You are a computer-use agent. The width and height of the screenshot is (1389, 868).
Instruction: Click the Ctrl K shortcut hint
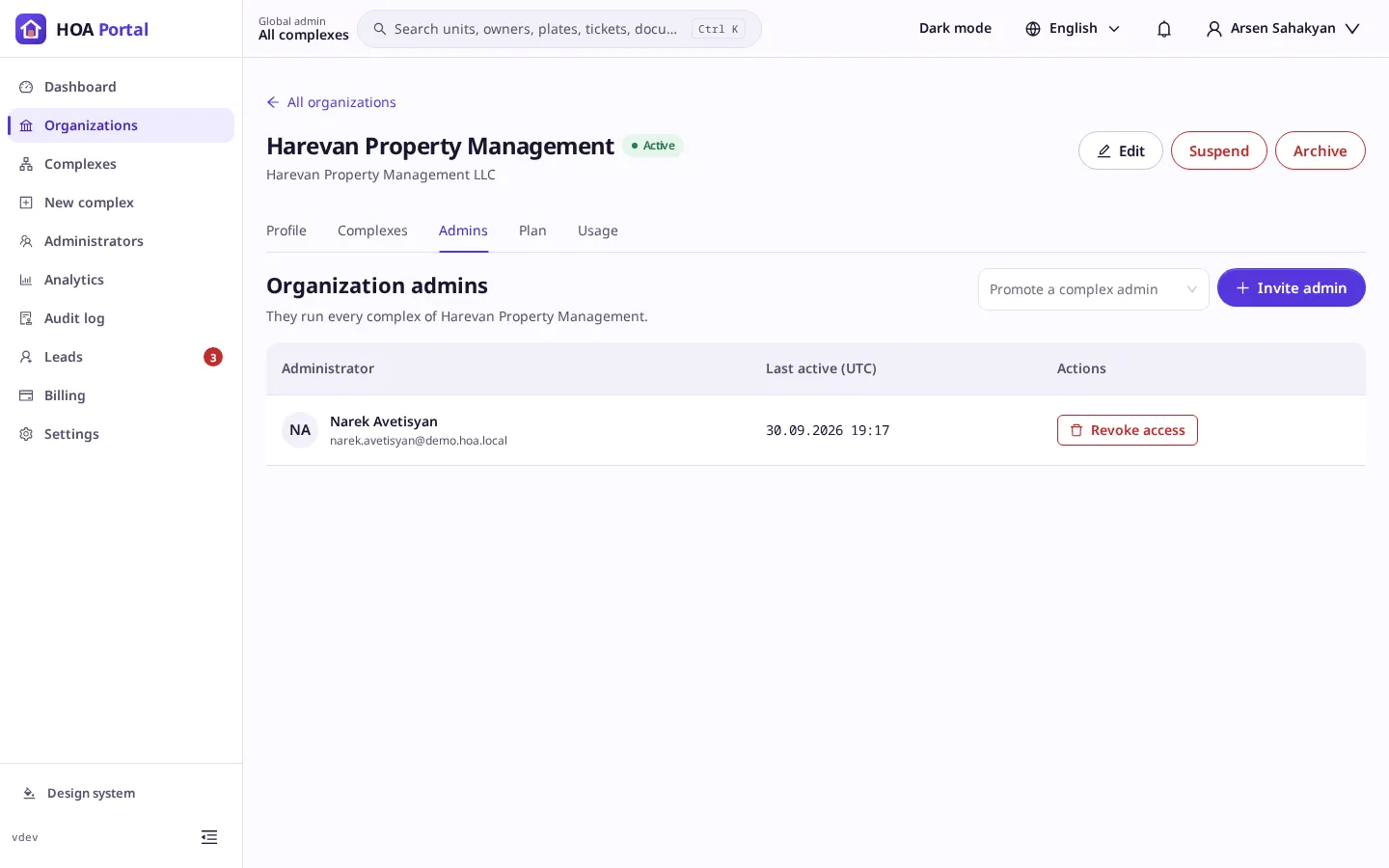pyautogui.click(x=719, y=29)
